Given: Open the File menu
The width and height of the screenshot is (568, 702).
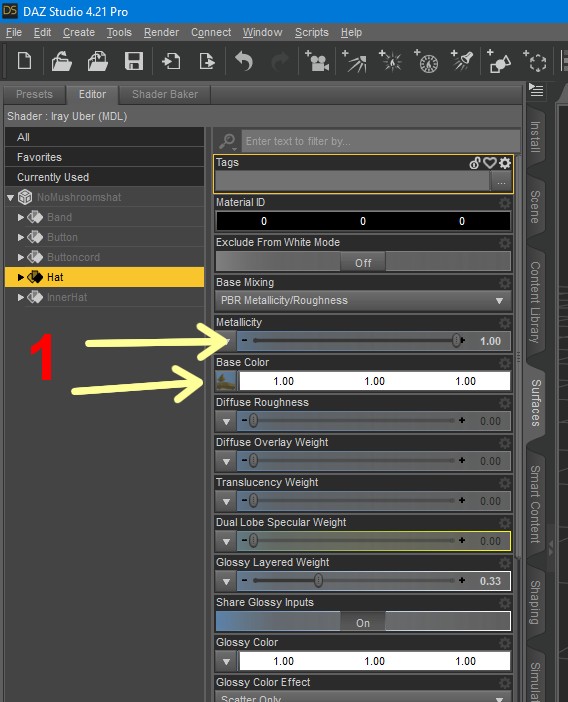Looking at the screenshot, I should pos(14,32).
